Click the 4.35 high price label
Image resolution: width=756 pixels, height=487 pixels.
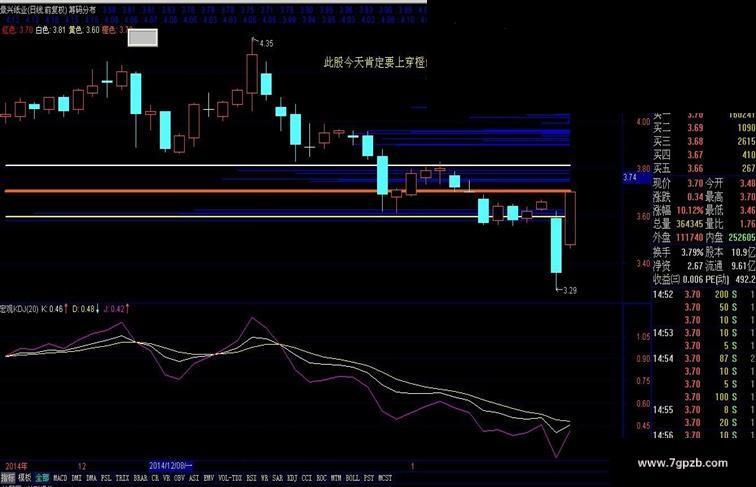(266, 43)
